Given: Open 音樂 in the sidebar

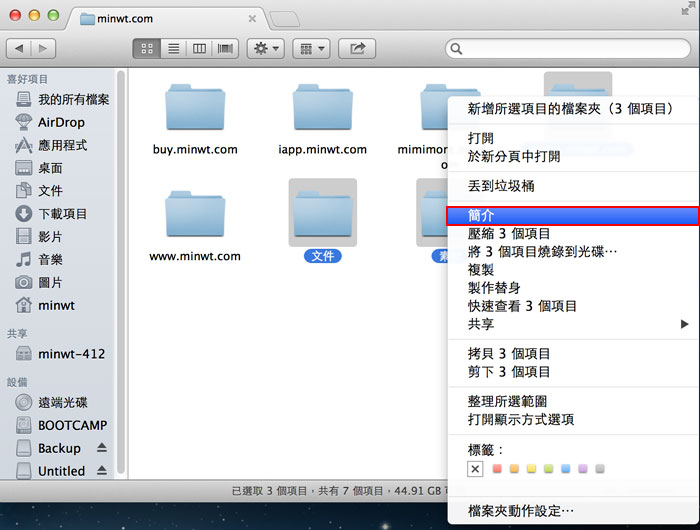Looking at the screenshot, I should [39, 259].
